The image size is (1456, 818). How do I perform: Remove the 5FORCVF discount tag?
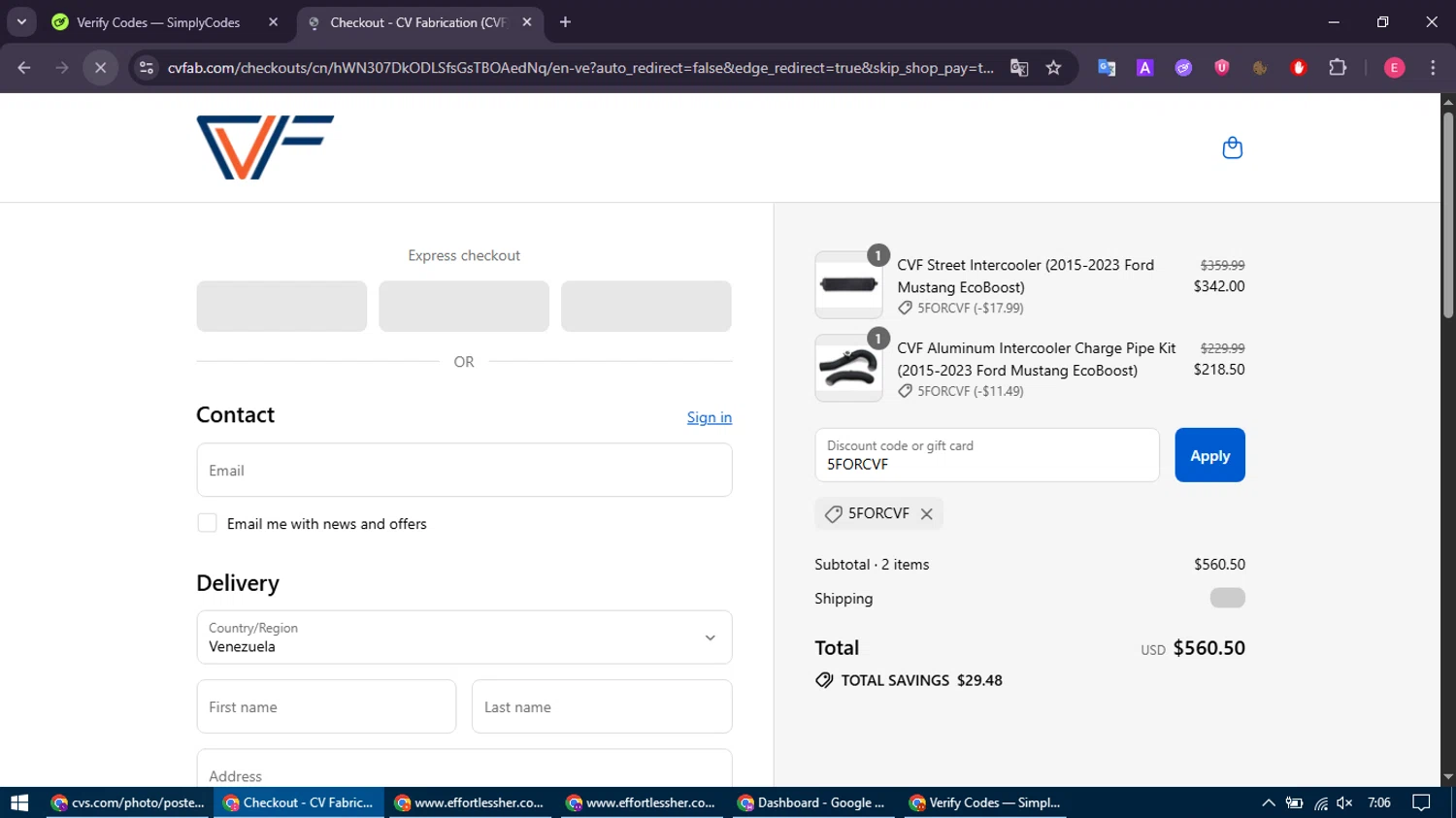click(x=927, y=514)
